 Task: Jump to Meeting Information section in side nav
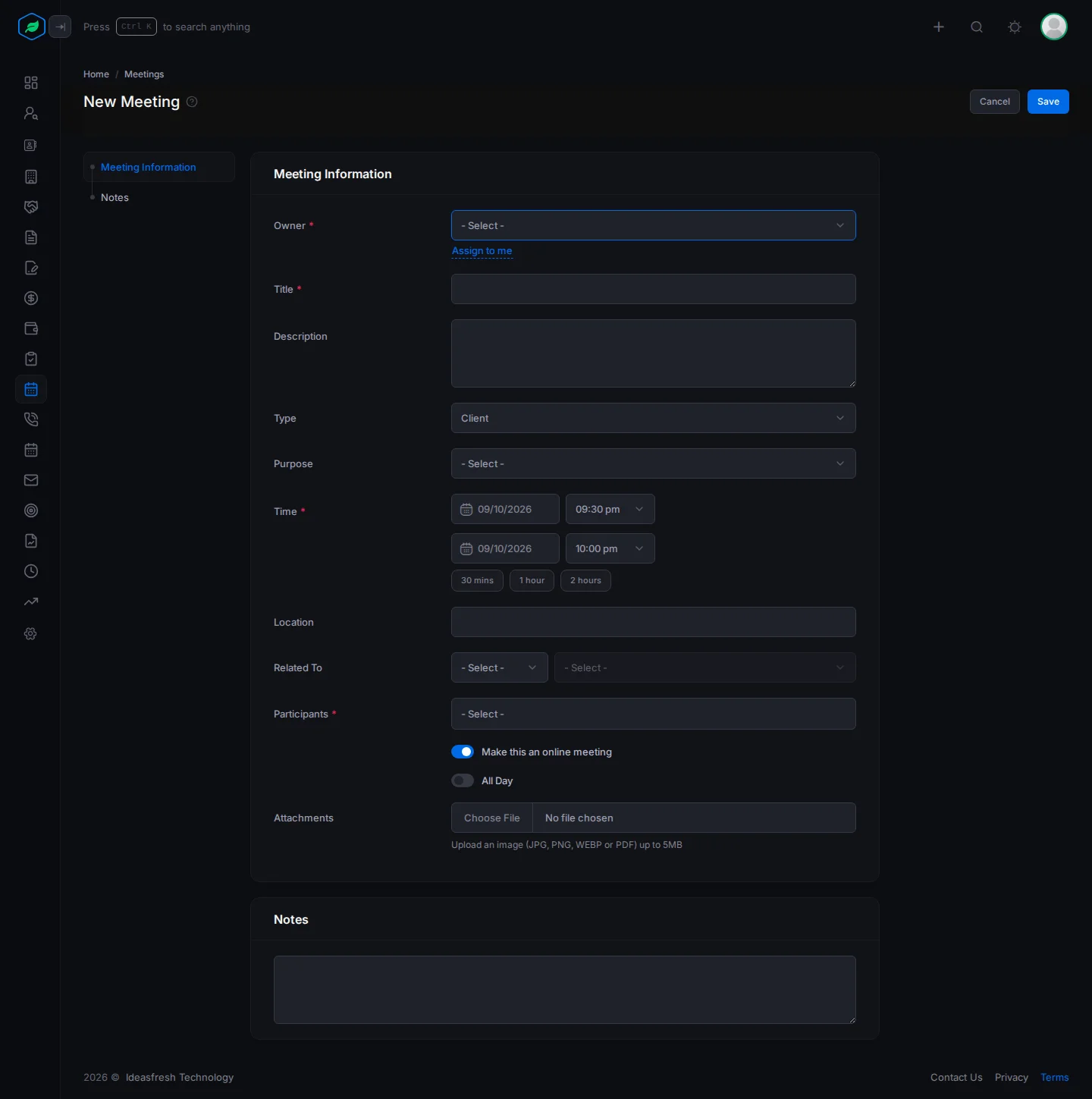pyautogui.click(x=149, y=167)
